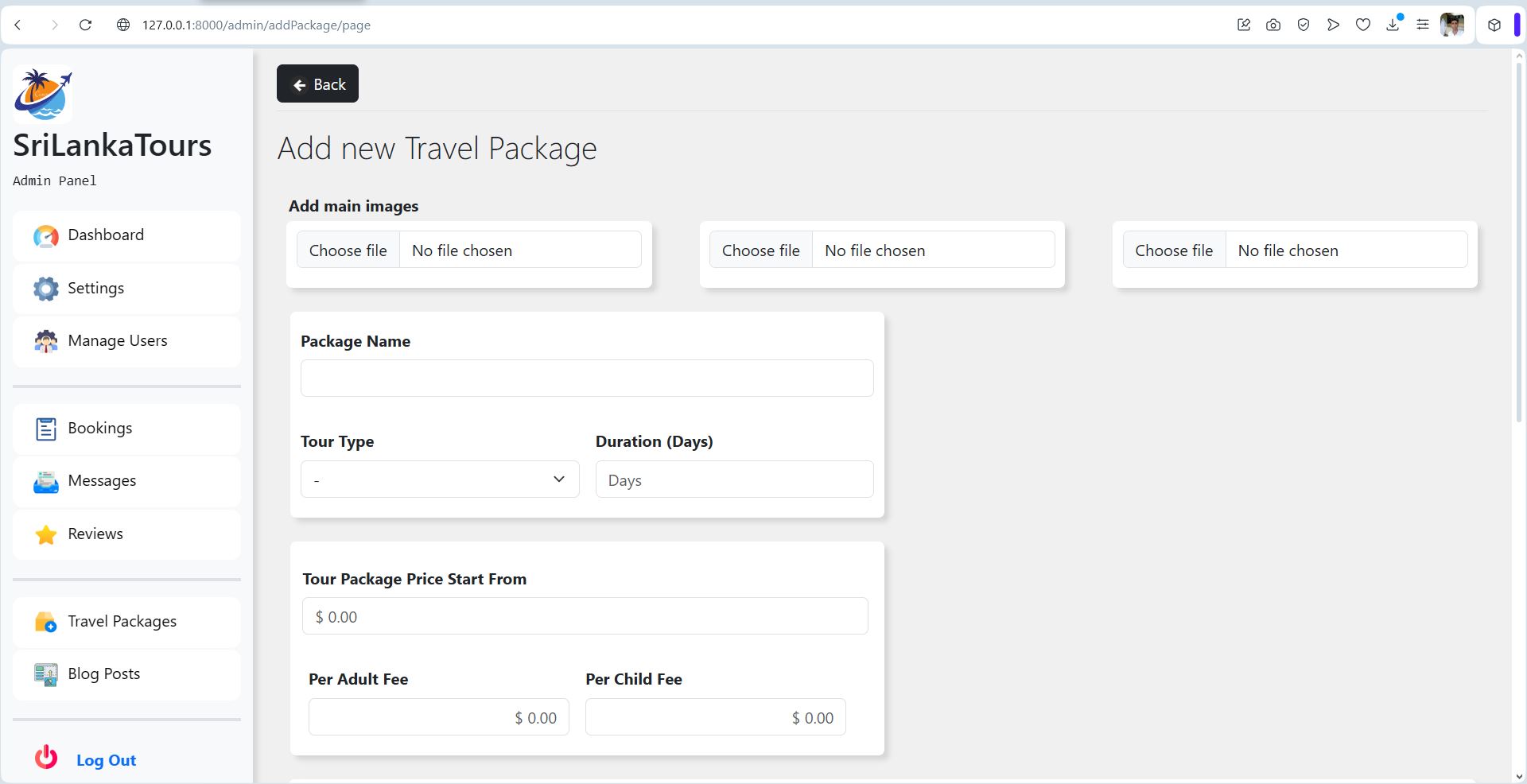Click the Per Adult Fee input

(x=439, y=717)
